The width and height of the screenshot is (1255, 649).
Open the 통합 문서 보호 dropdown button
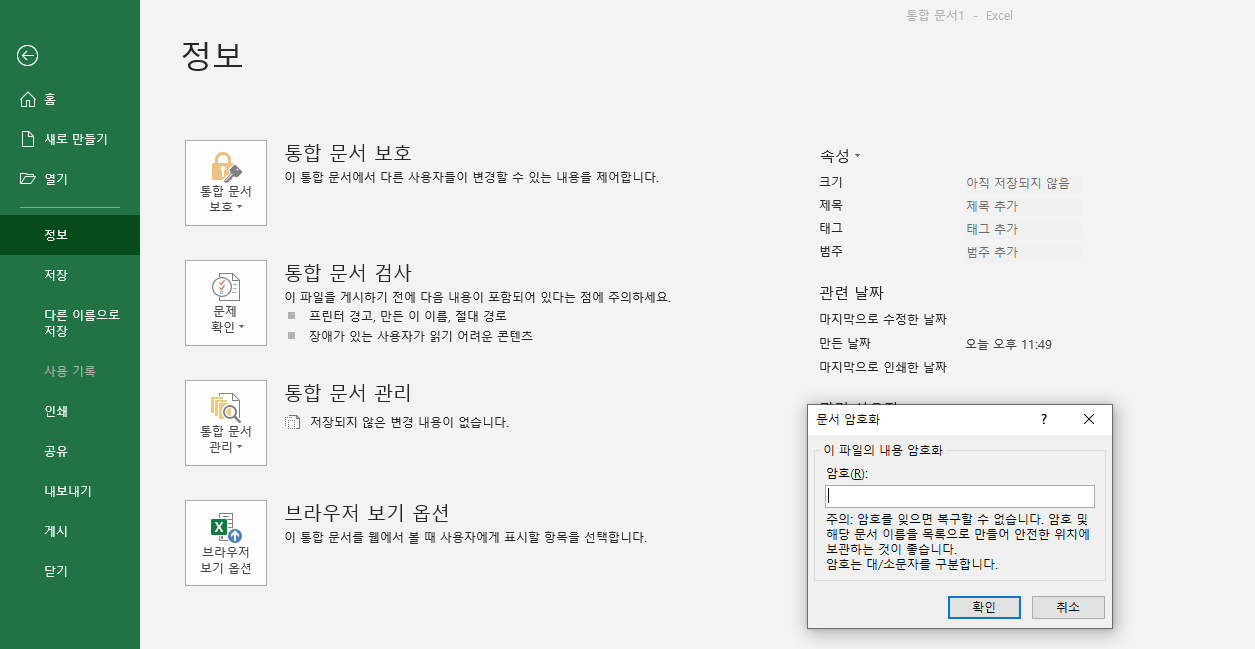[226, 183]
